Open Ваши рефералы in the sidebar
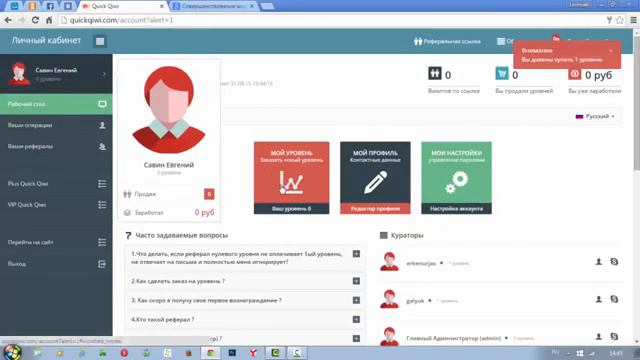This screenshot has height=360, width=640. 56,147
